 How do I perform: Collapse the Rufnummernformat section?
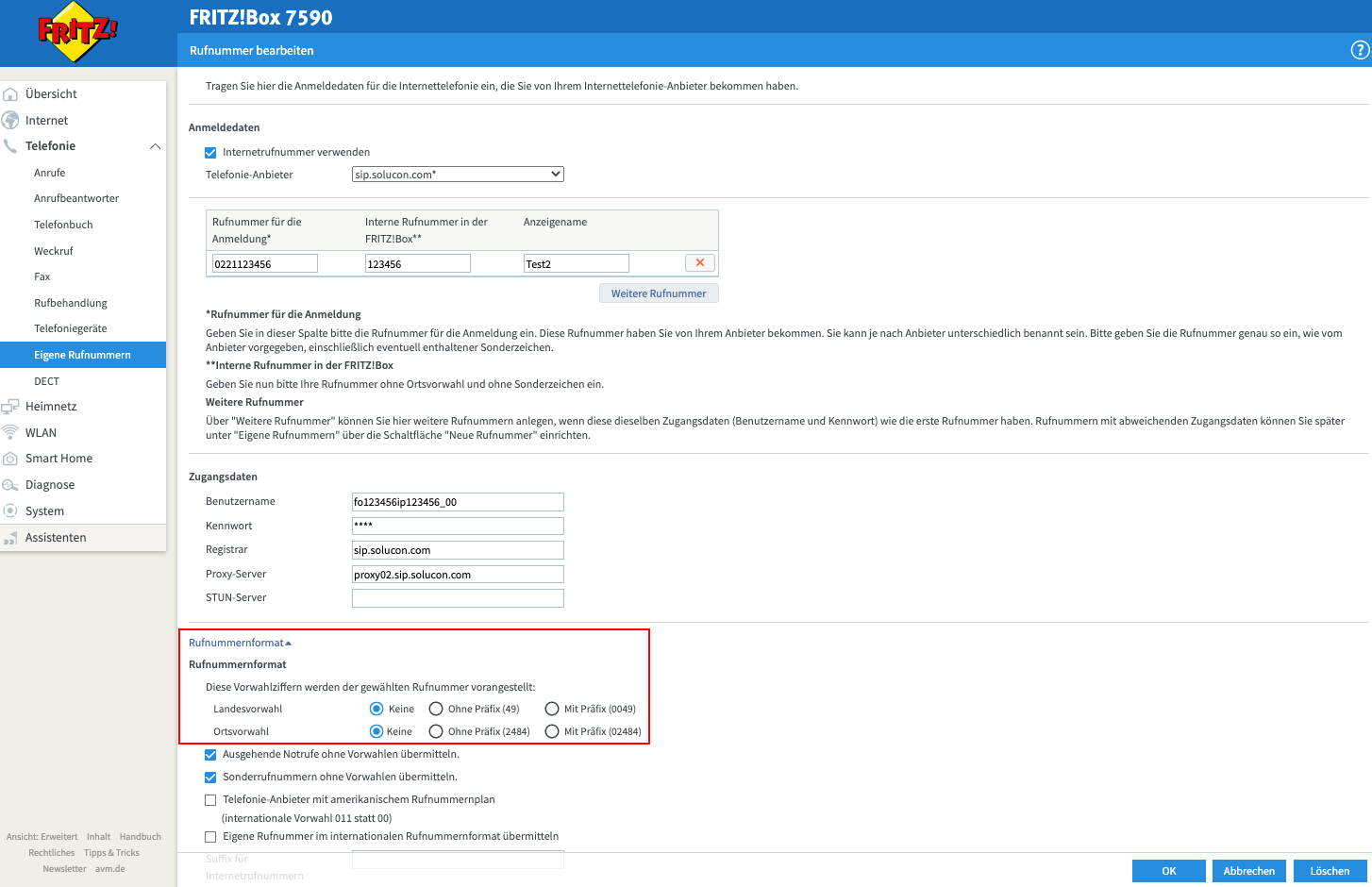240,643
